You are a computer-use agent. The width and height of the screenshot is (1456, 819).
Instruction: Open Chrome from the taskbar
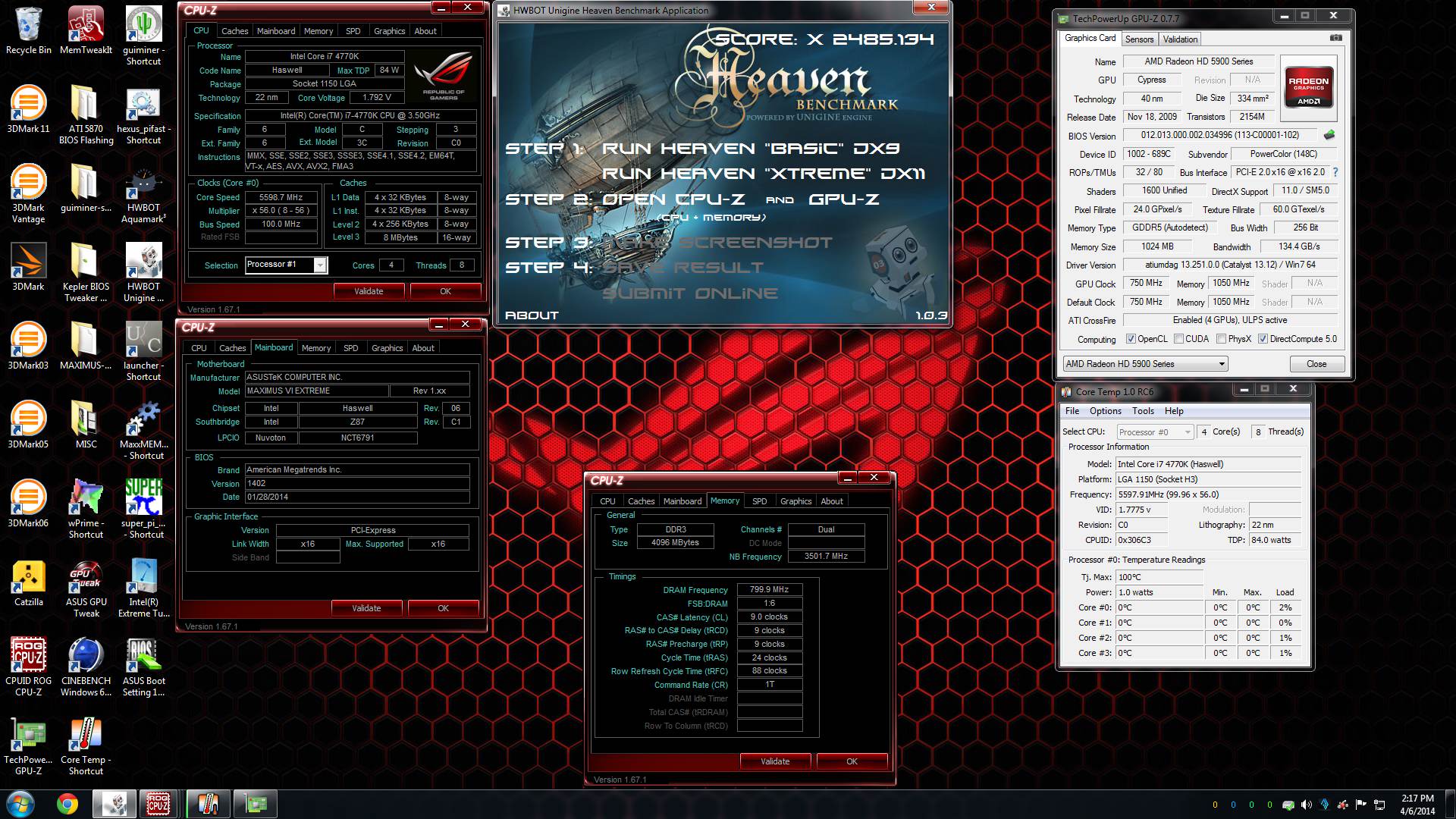point(67,804)
